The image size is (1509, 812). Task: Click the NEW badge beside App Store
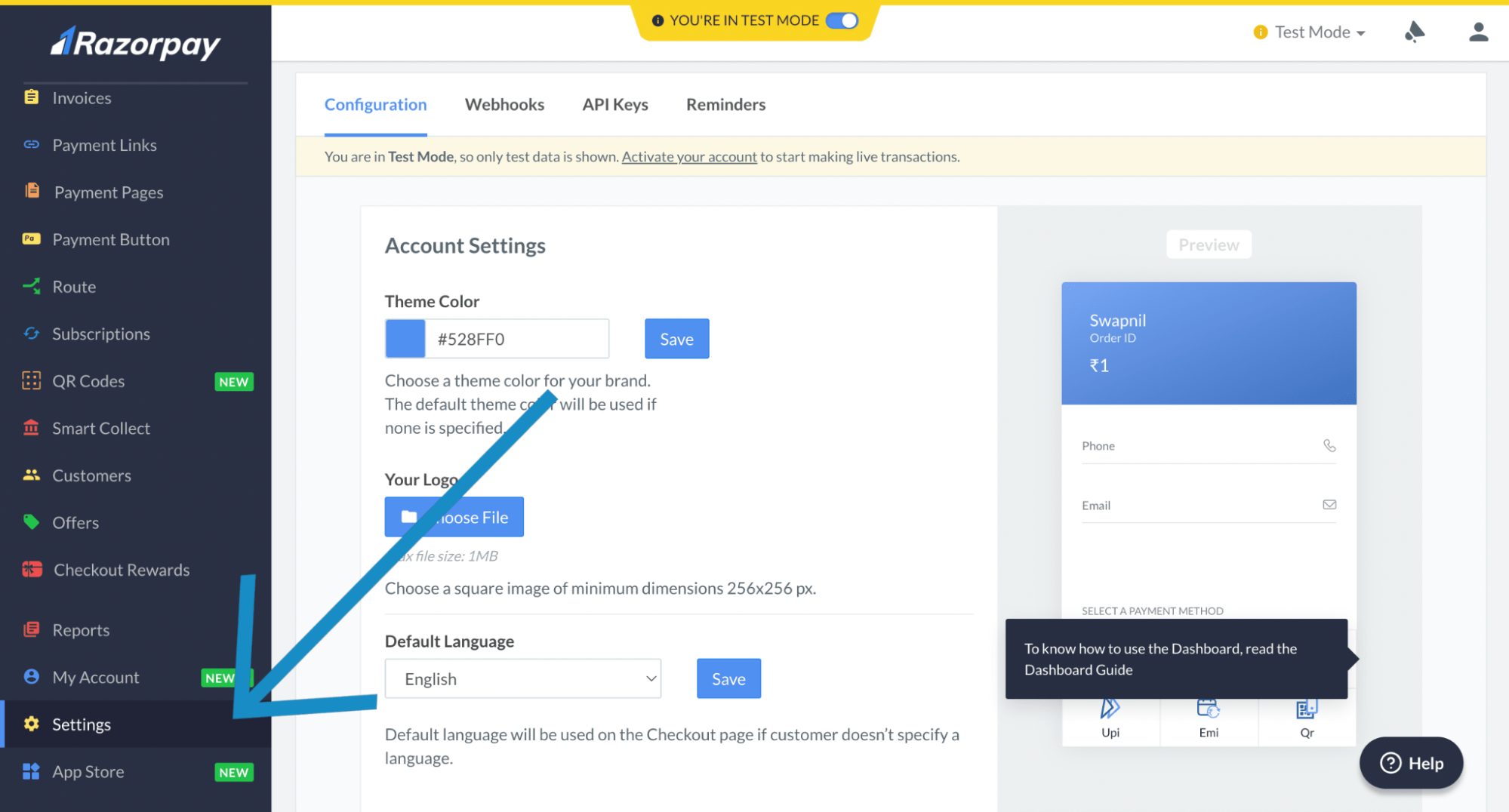233,772
